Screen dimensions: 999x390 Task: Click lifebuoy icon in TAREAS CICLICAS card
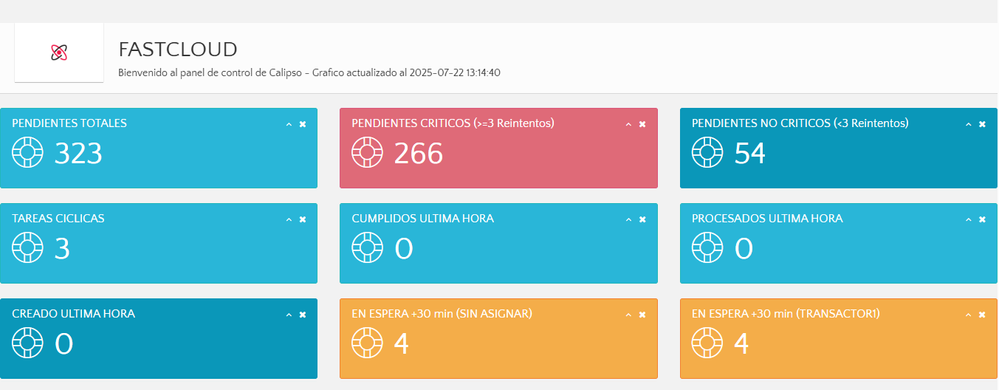(27, 248)
